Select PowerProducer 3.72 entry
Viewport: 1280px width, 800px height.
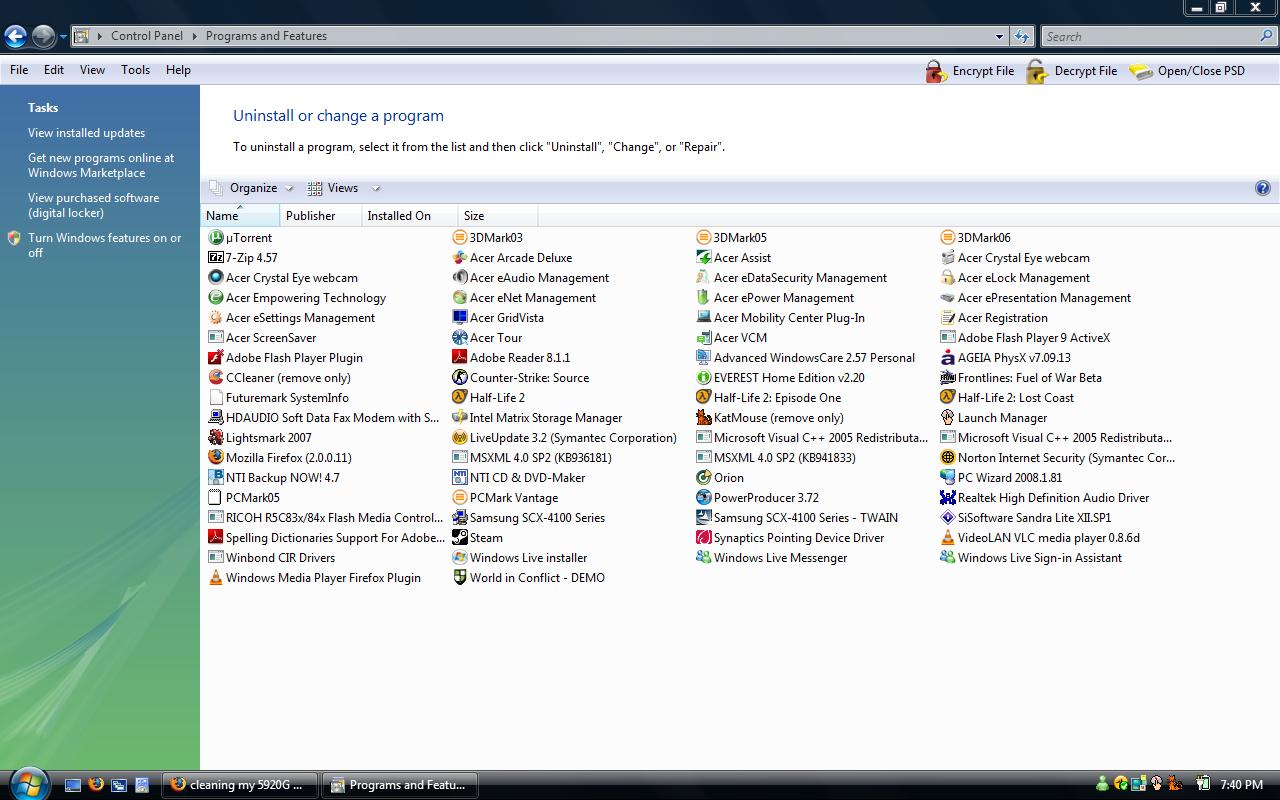coord(757,498)
